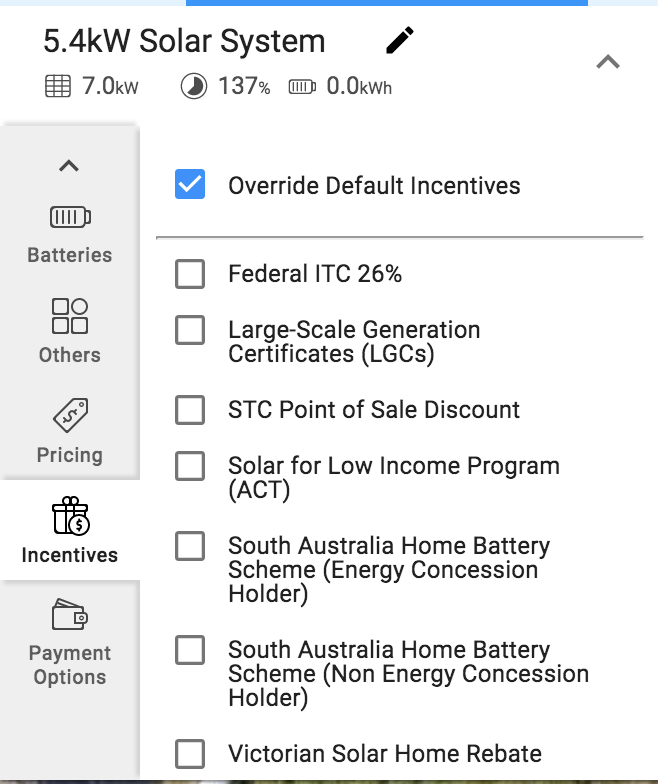This screenshot has width=658, height=784.
Task: Open the Batteries sidebar section
Action: click(70, 234)
